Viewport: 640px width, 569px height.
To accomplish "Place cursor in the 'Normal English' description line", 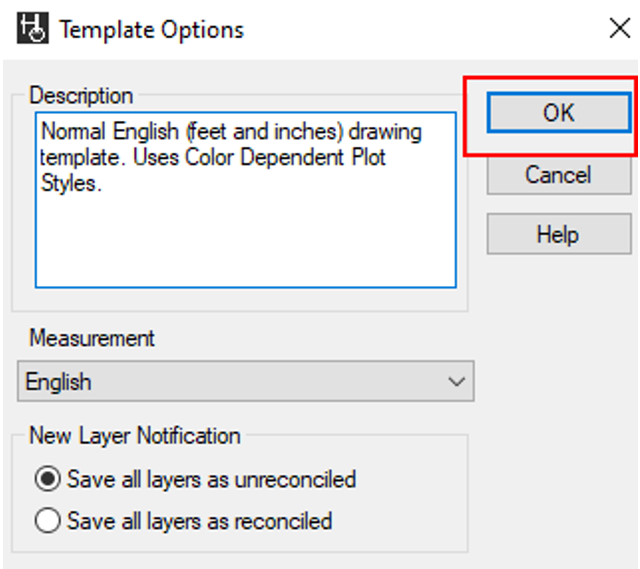I will [x=231, y=132].
